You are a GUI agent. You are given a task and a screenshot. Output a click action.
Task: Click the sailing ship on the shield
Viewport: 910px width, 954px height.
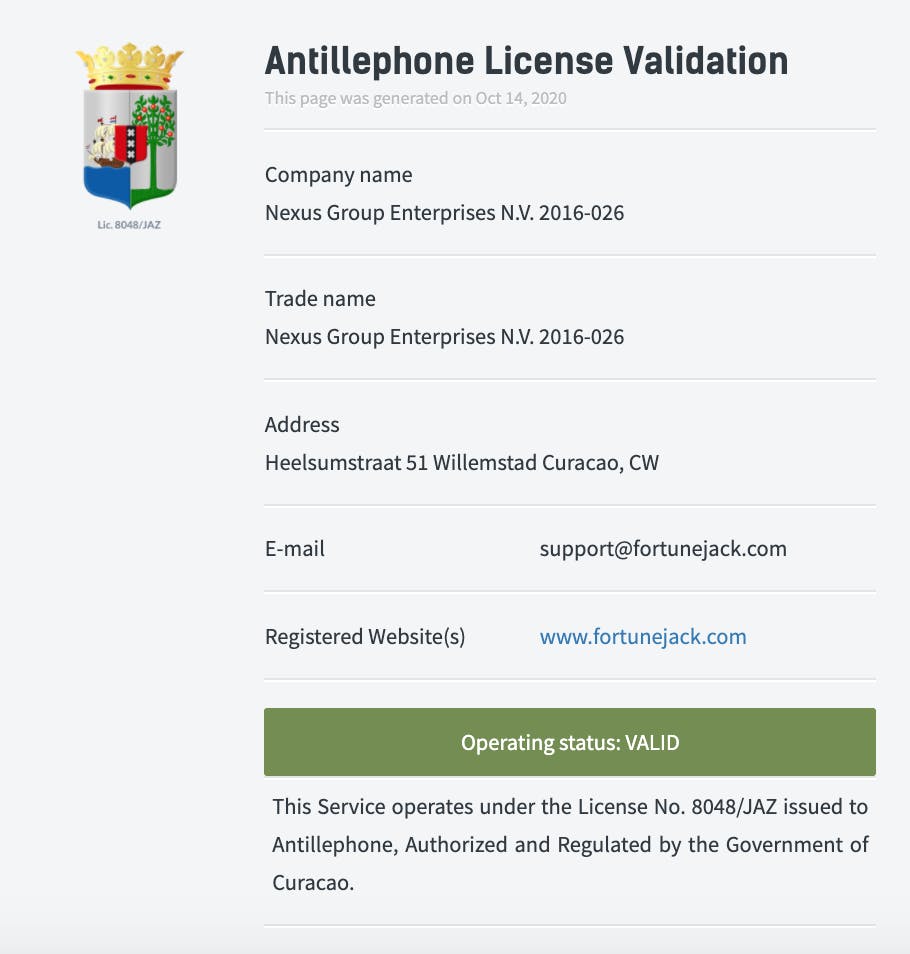105,144
